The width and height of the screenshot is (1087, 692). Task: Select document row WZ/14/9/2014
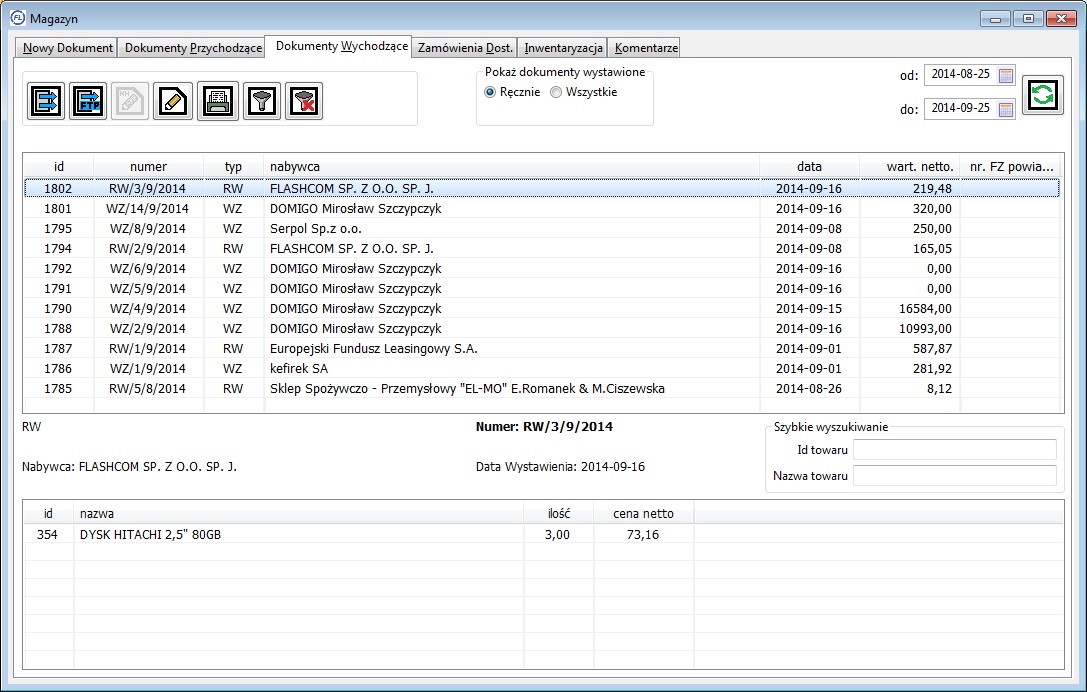[x=541, y=209]
